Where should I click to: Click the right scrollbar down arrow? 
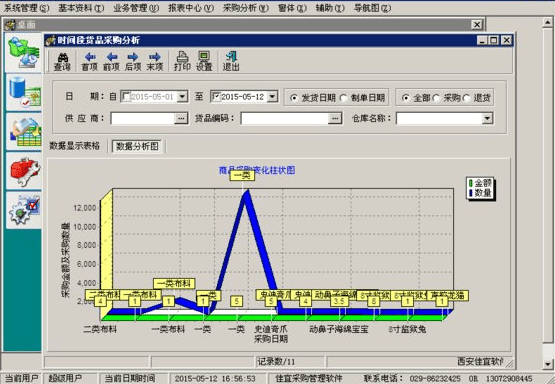(x=548, y=363)
